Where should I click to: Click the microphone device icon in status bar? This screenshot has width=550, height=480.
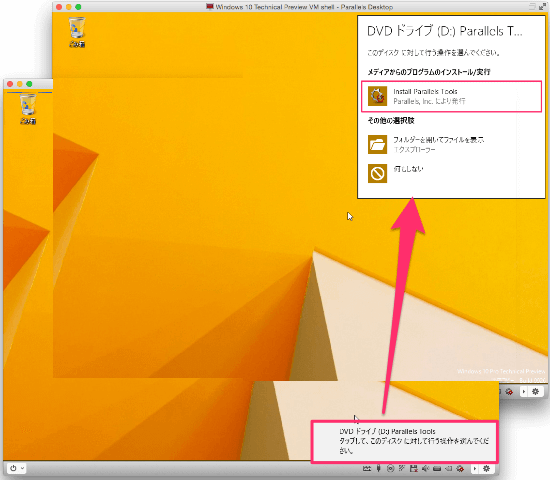pos(378,468)
